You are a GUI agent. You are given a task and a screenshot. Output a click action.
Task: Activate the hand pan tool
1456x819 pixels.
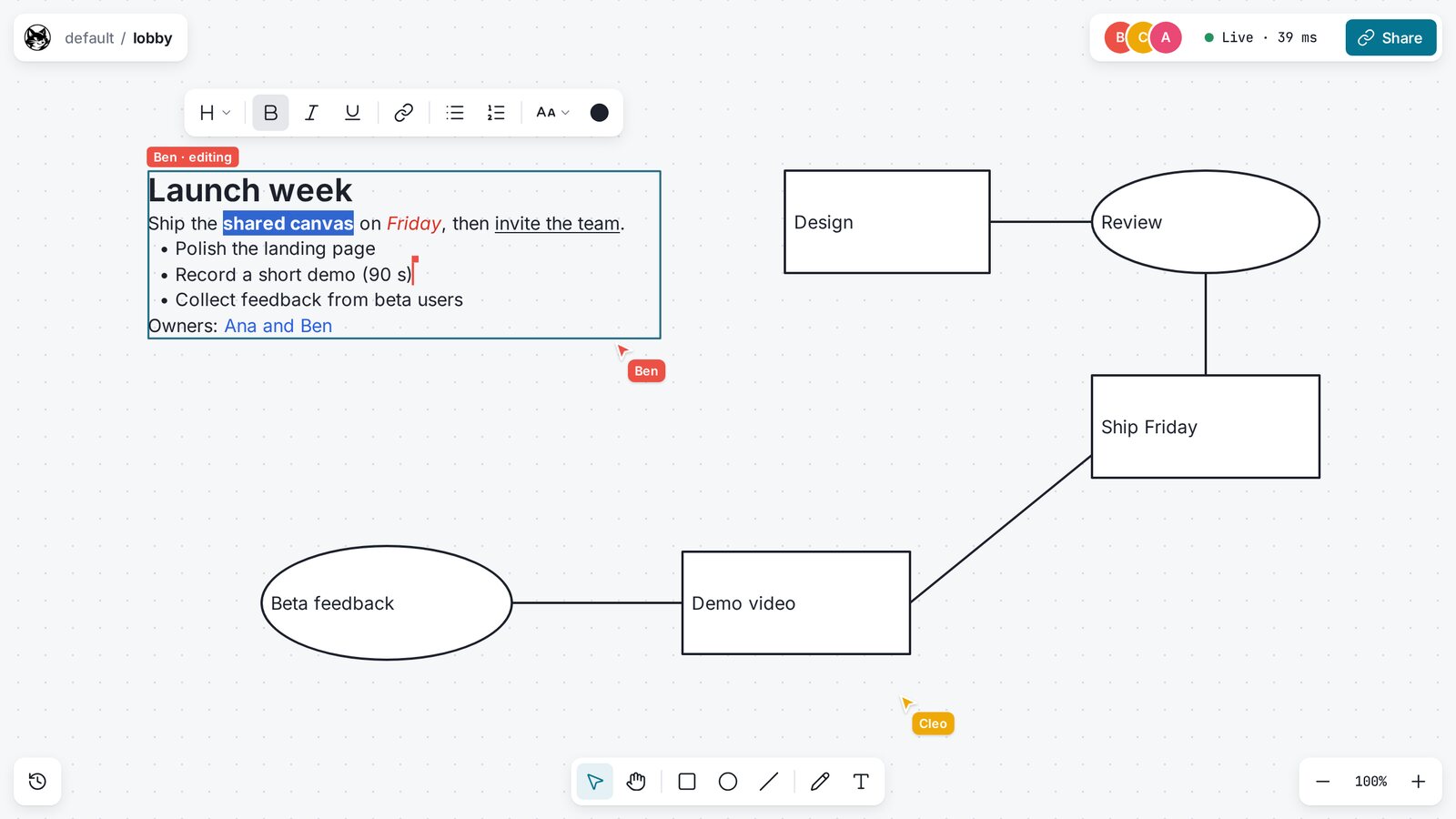pos(636,782)
